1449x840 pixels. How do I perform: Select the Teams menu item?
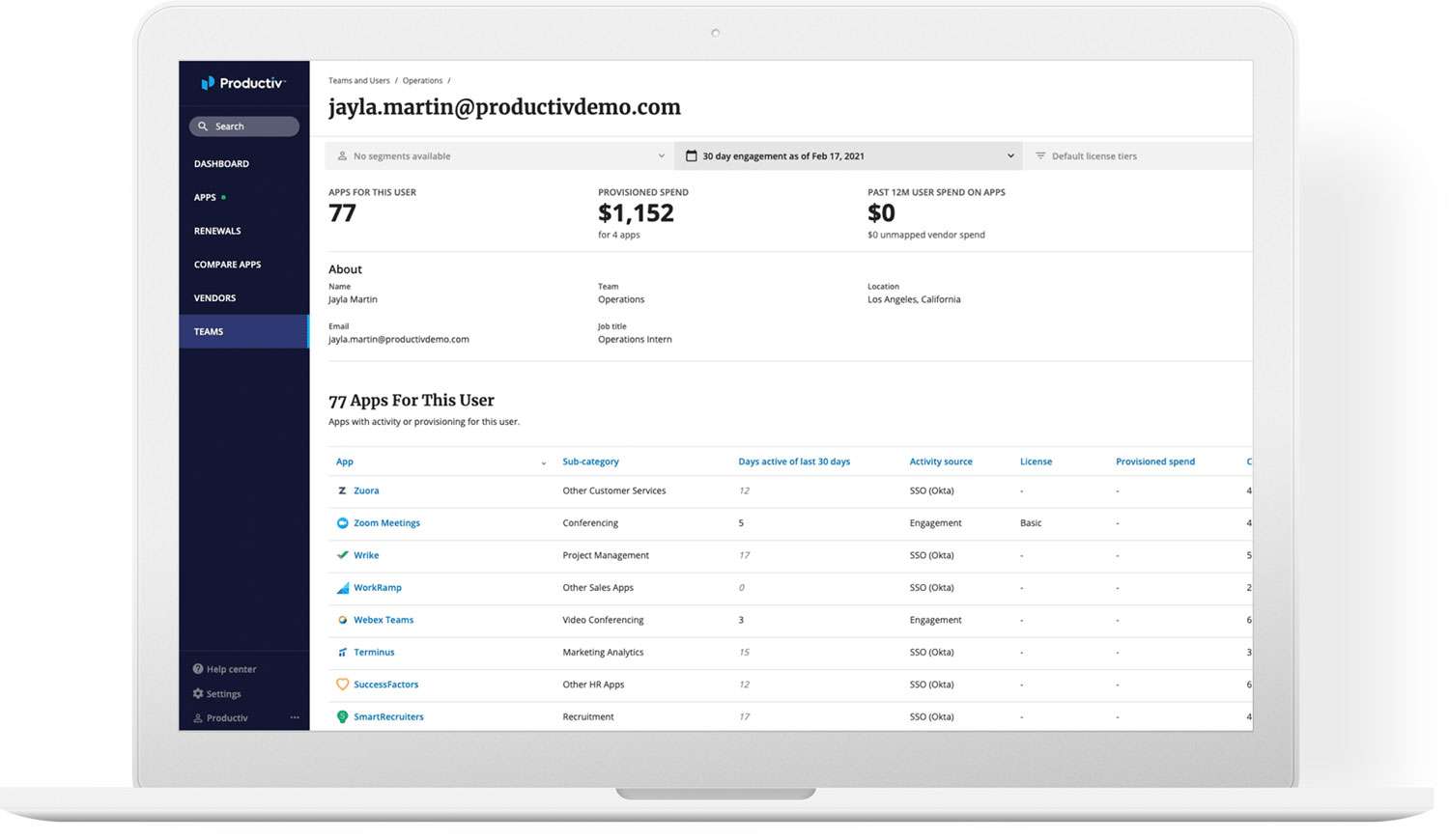click(x=244, y=331)
